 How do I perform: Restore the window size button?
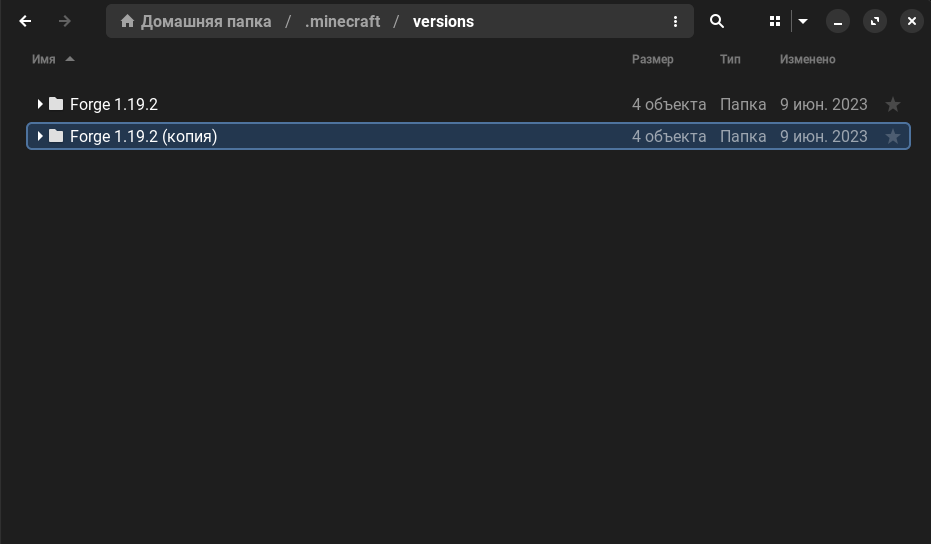coord(875,21)
